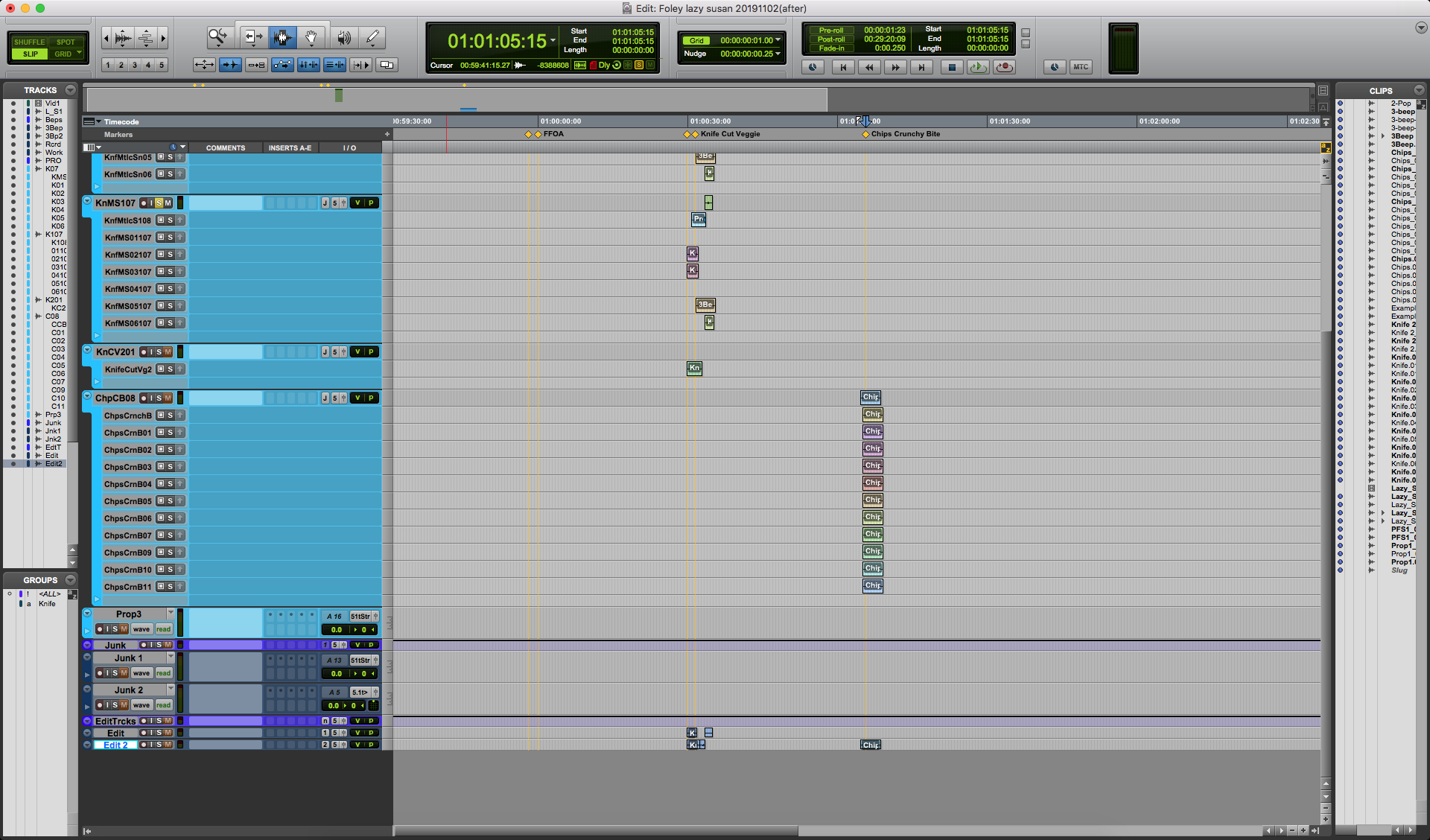Click the INSERTS A-E column header
The width and height of the screenshot is (1430, 840).
tap(290, 147)
